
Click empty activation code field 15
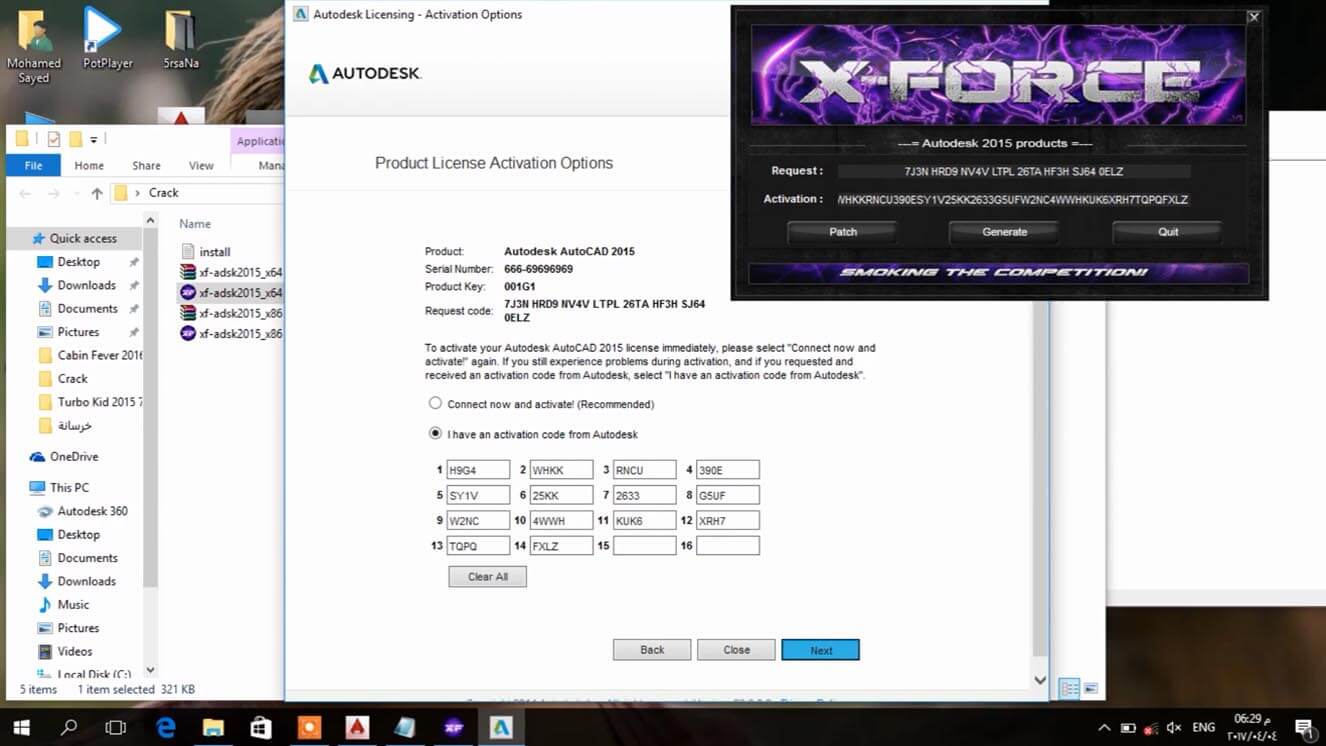click(644, 546)
